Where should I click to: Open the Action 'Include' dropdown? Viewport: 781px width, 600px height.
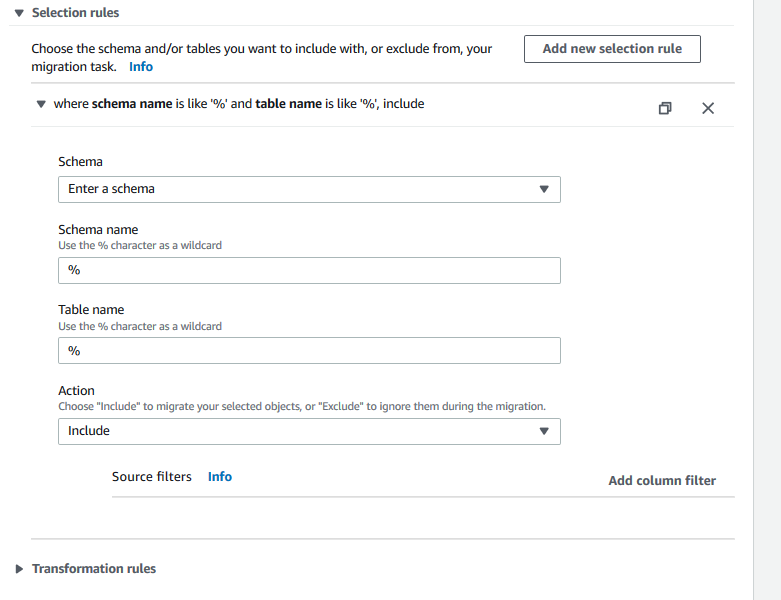[x=300, y=431]
